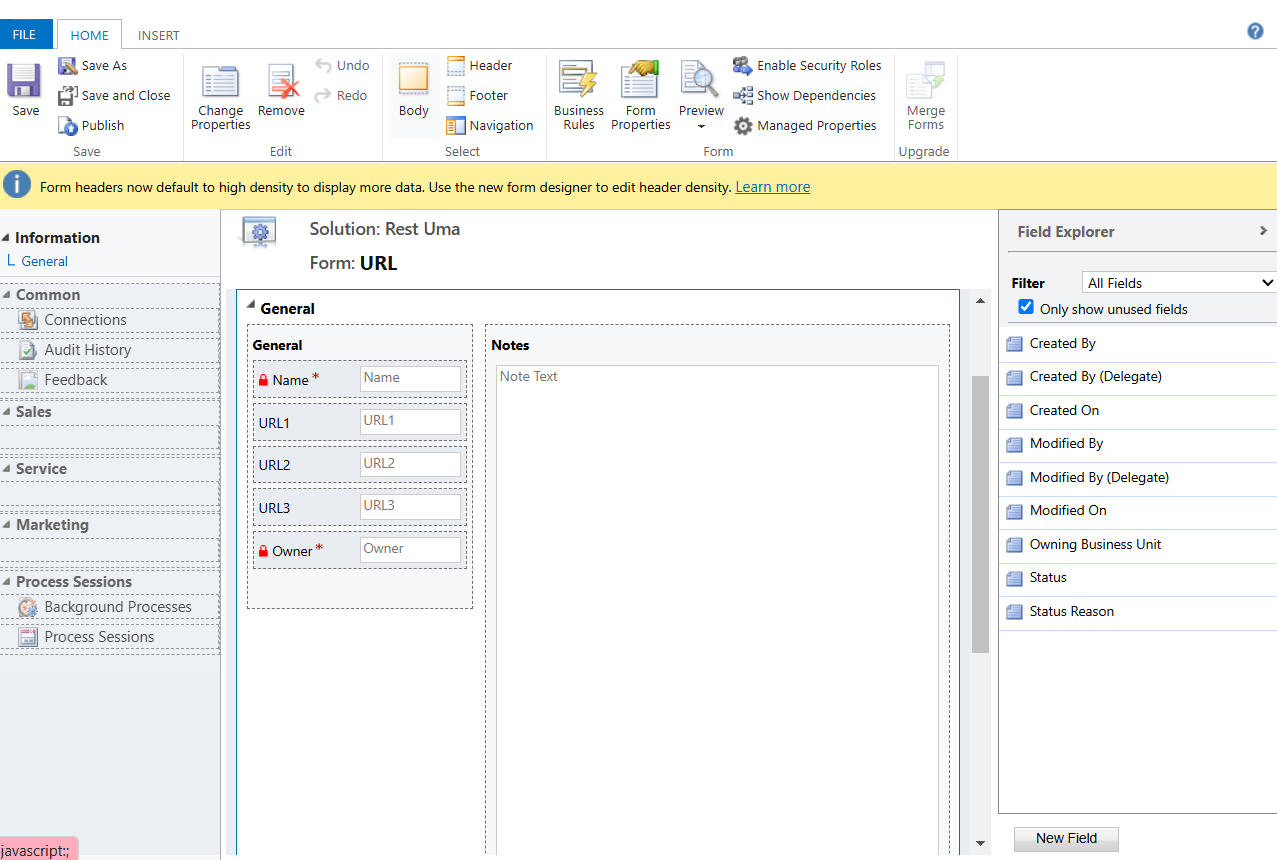The height and width of the screenshot is (860, 1277).
Task: Click the New Field button
Action: click(1066, 838)
